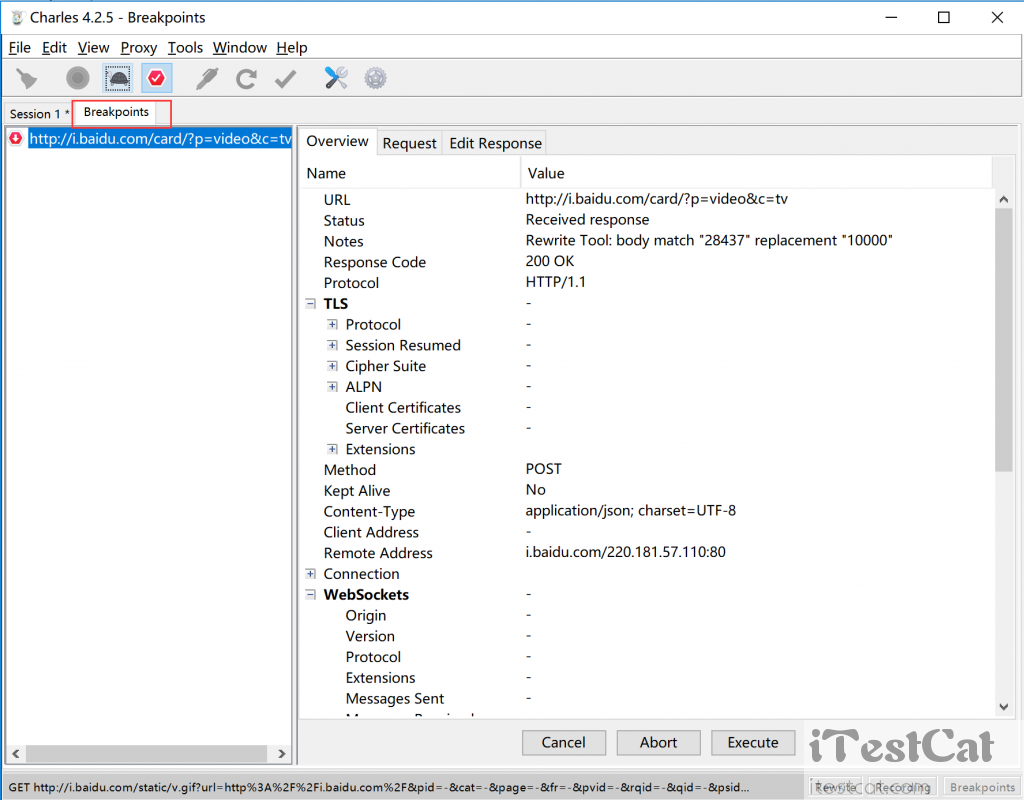Screen dimensions: 1024x800
Task: Select the Notes Rewrite Tool value
Action: [x=709, y=241]
